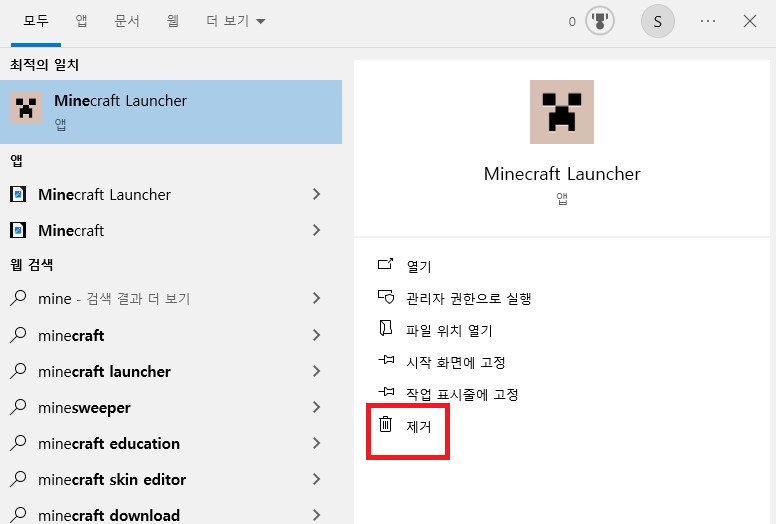Expand chevron for minecraft download suggestion

[x=317, y=515]
